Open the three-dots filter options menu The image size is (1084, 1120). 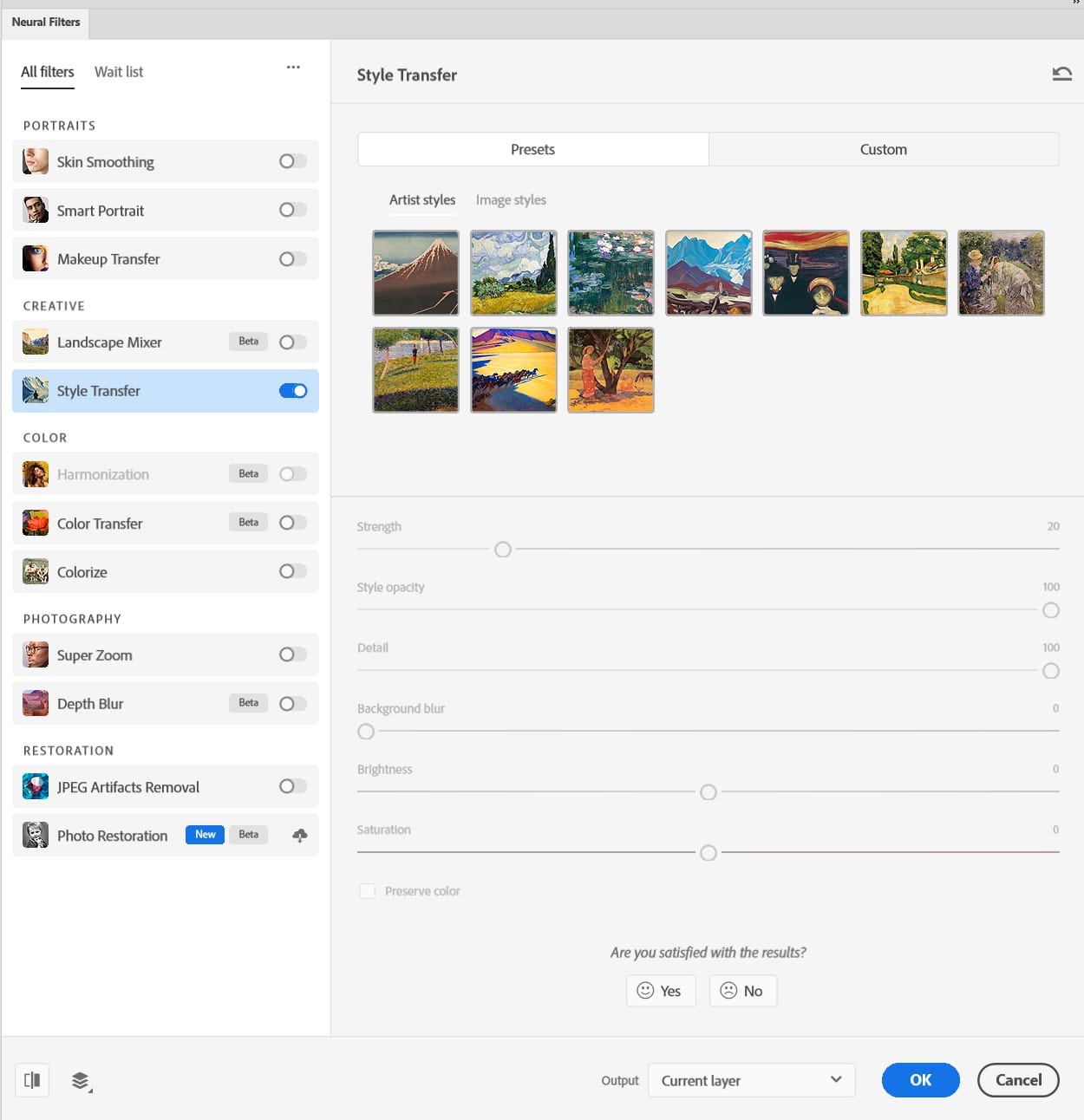coord(293,68)
